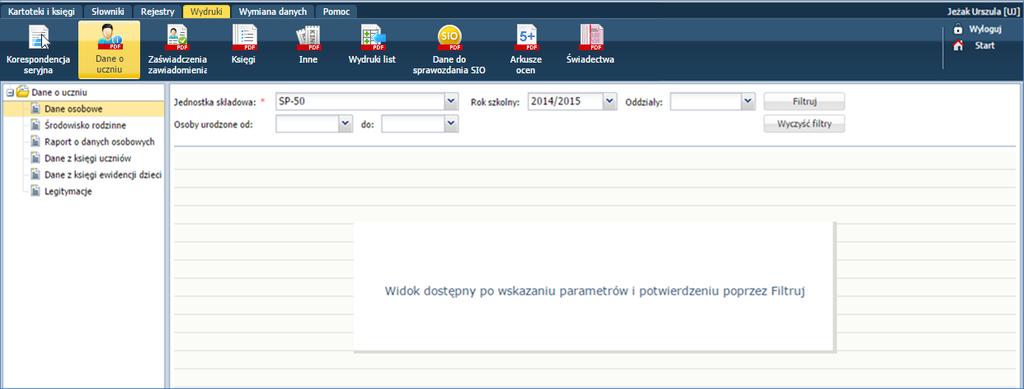This screenshot has height=389, width=1024.
Task: Click document icon beside Dane z księgi ewidencji dzieci
Action: (36, 175)
